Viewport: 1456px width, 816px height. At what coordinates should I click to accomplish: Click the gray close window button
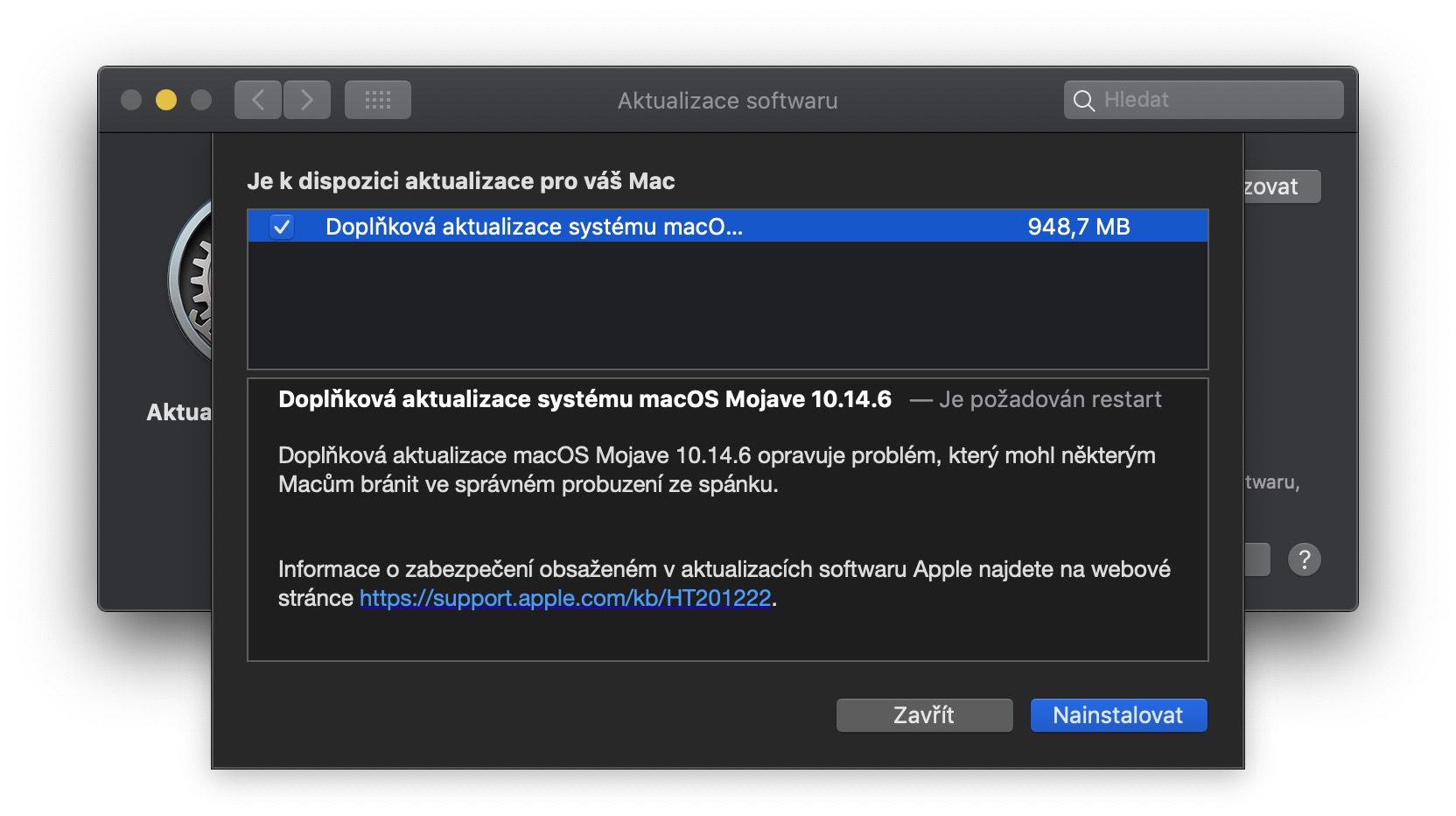click(131, 100)
